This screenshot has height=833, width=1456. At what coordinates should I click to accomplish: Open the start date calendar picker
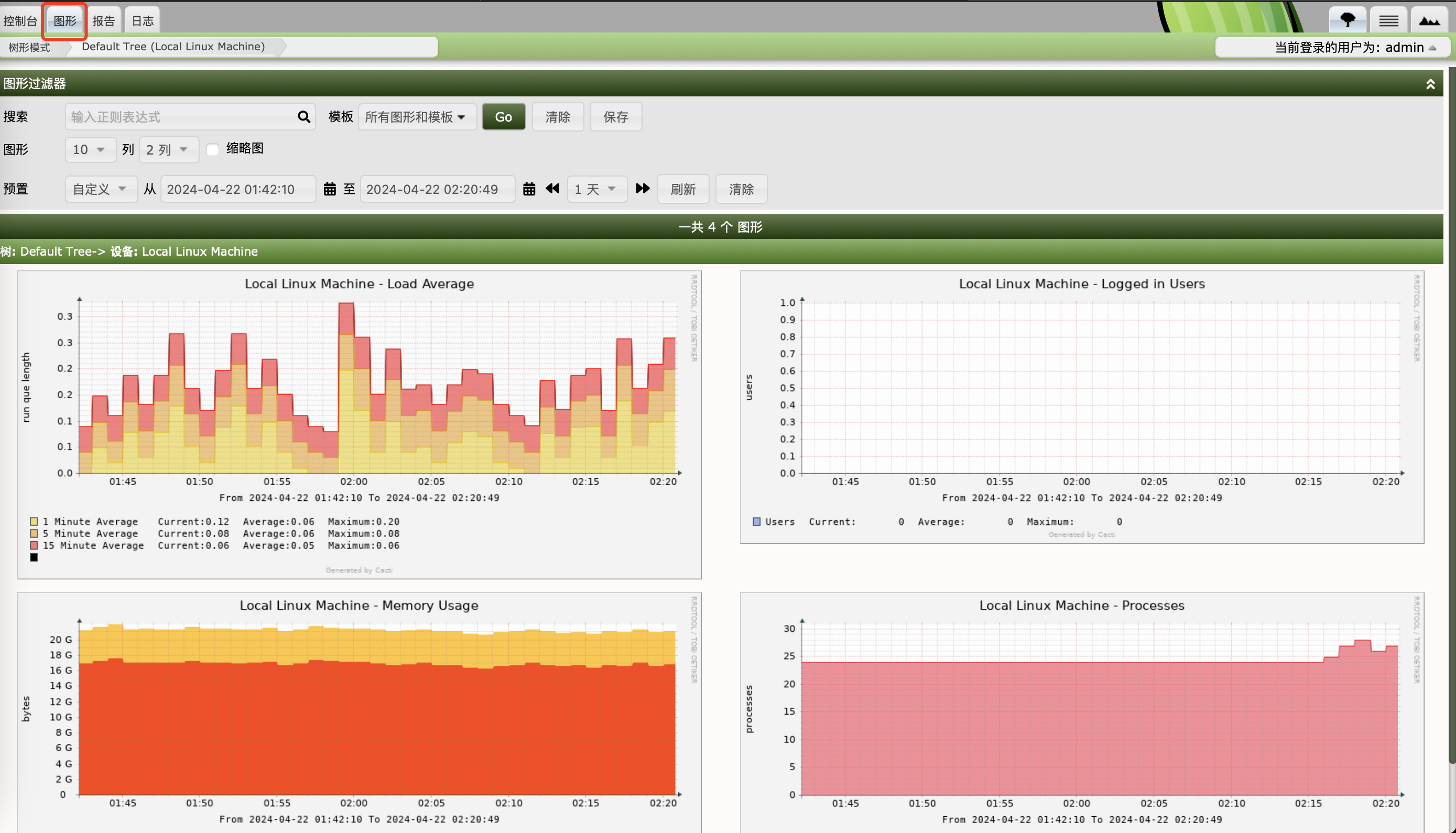[x=330, y=189]
